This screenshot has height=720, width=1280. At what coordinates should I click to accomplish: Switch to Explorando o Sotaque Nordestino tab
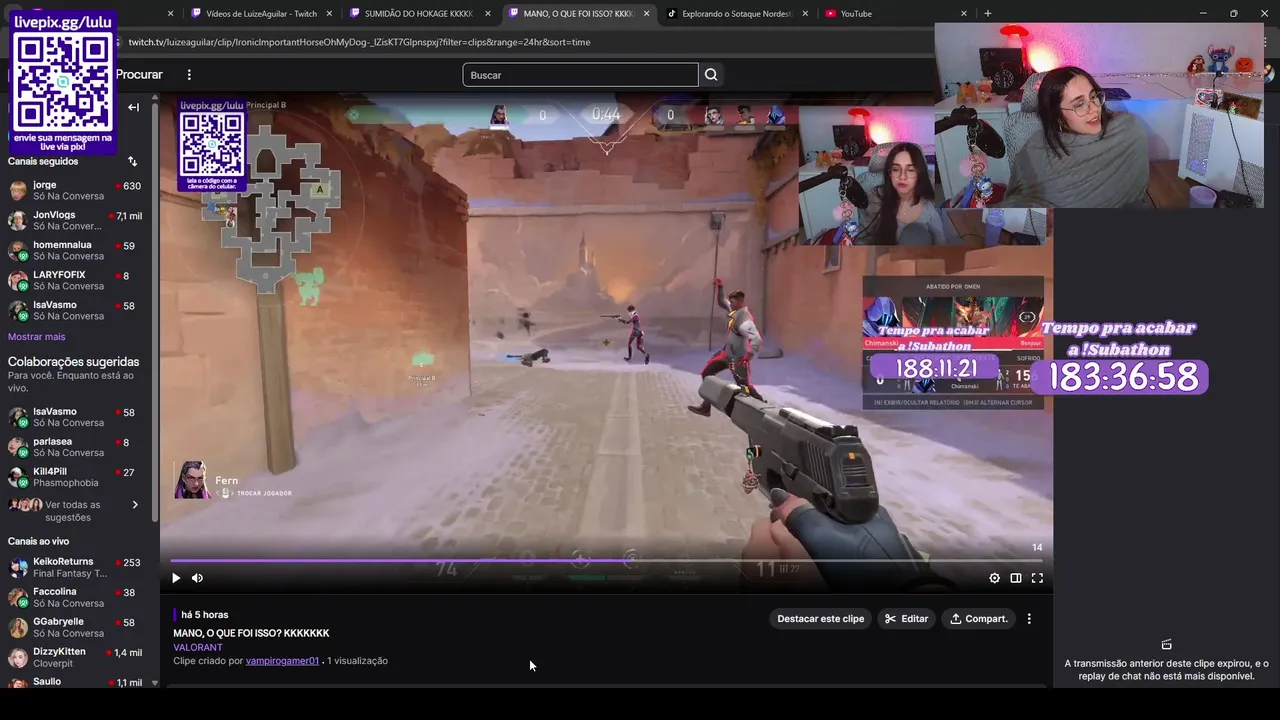point(735,14)
